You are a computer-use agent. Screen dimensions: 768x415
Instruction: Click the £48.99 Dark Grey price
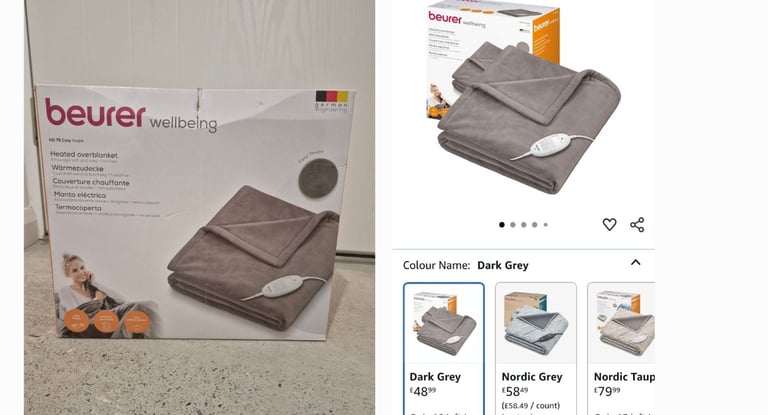(423, 391)
